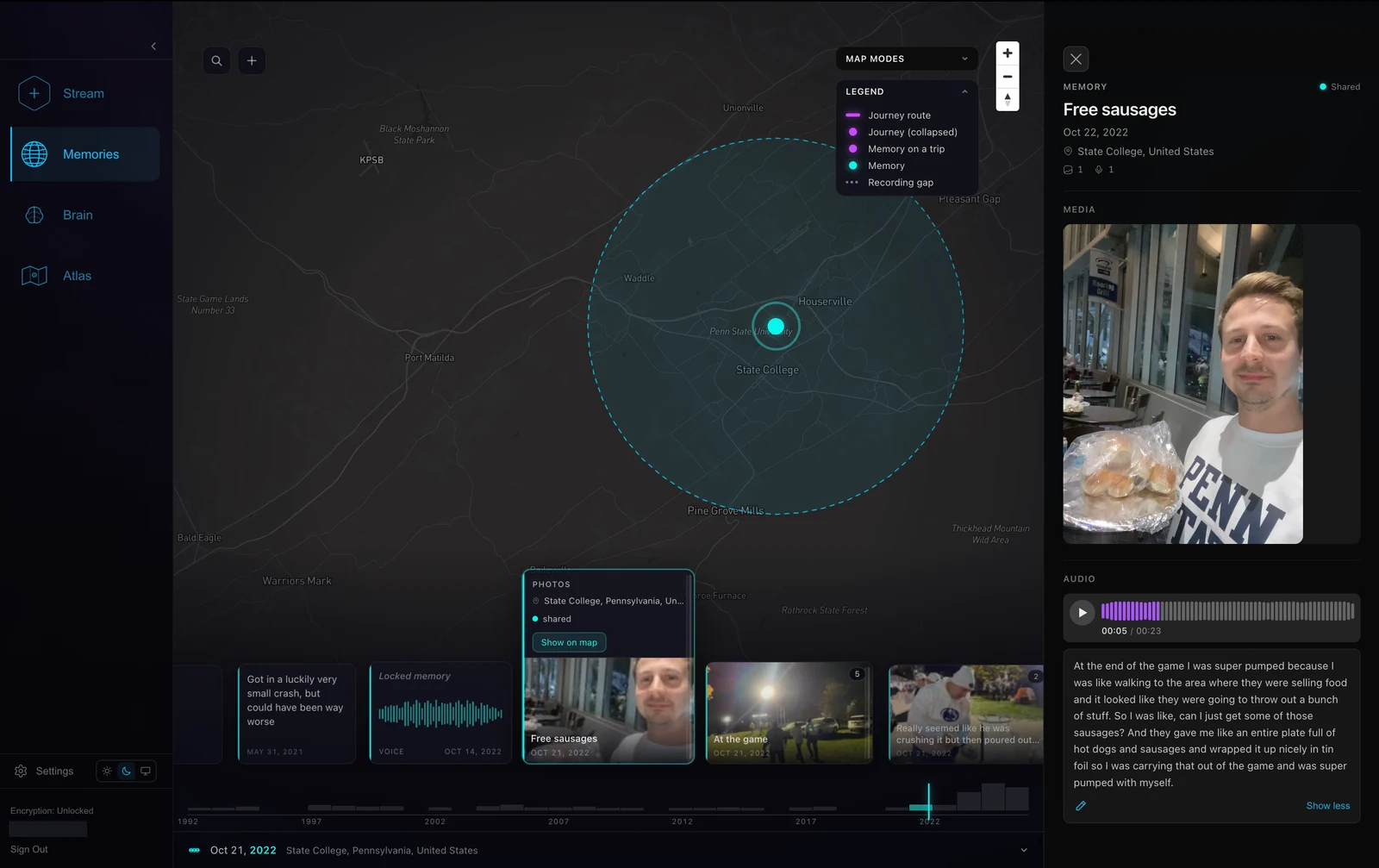Edit the transcript with the pencil icon
This screenshot has width=1379, height=868.
1081,806
